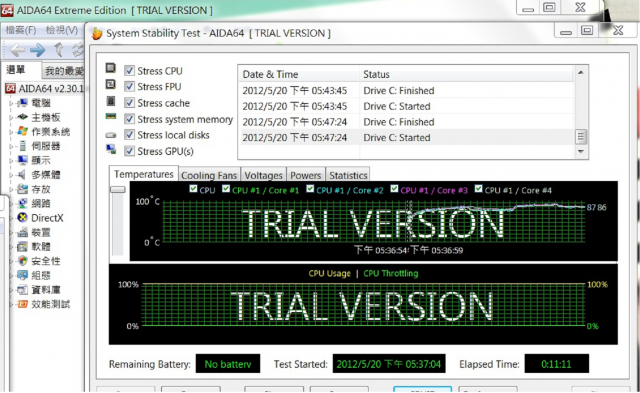Toggle CPU #1 / Core #4 graph checkbox
The height and width of the screenshot is (393, 640).
(478, 189)
